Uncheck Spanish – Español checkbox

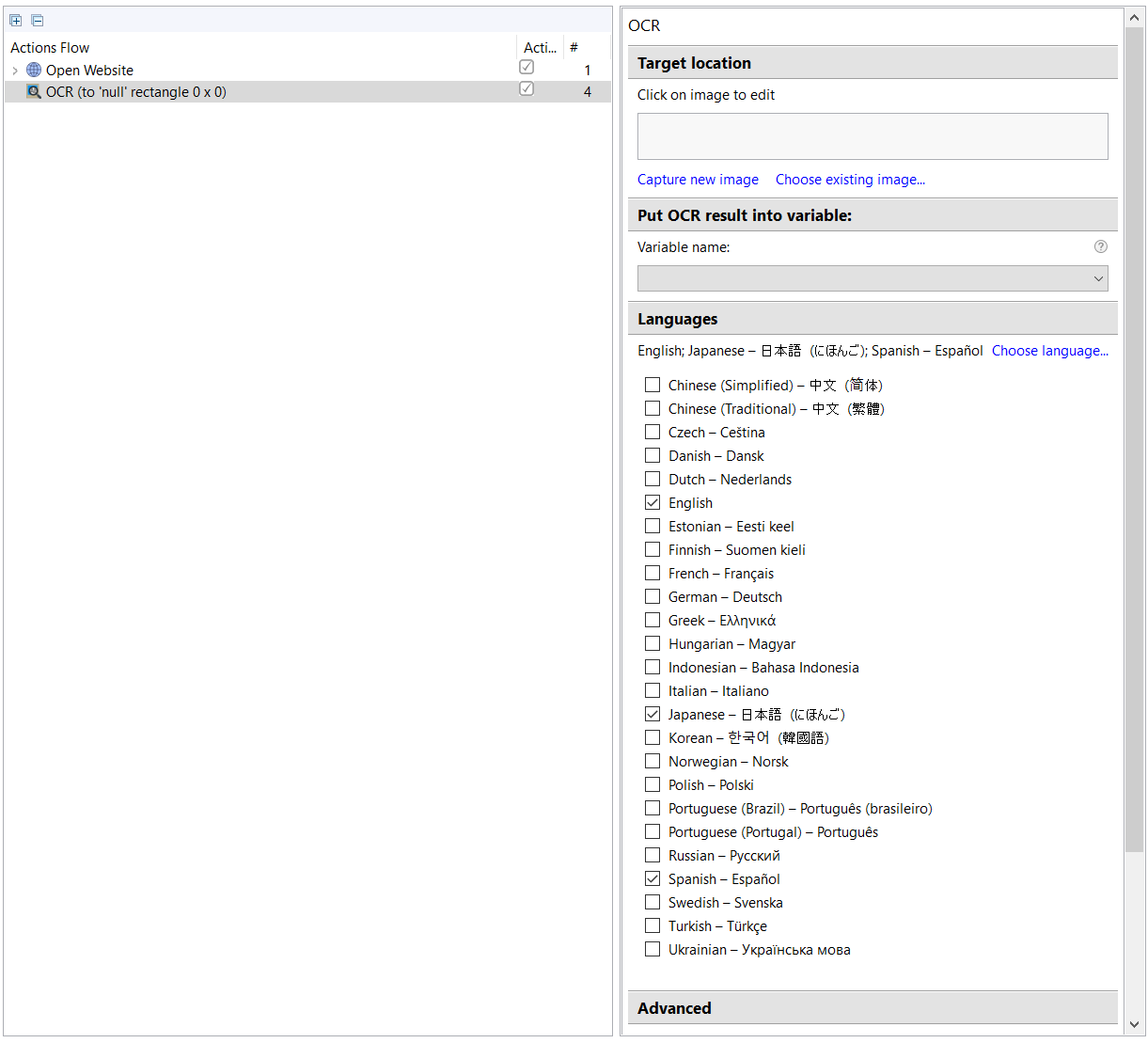pos(653,878)
